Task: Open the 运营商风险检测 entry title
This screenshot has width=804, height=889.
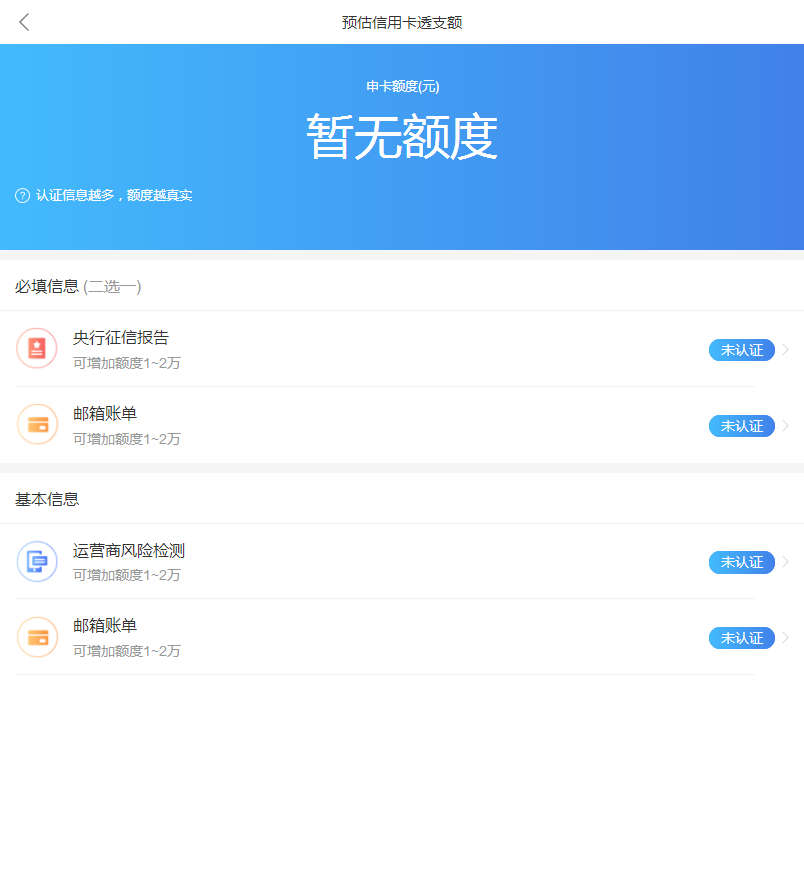Action: 129,551
